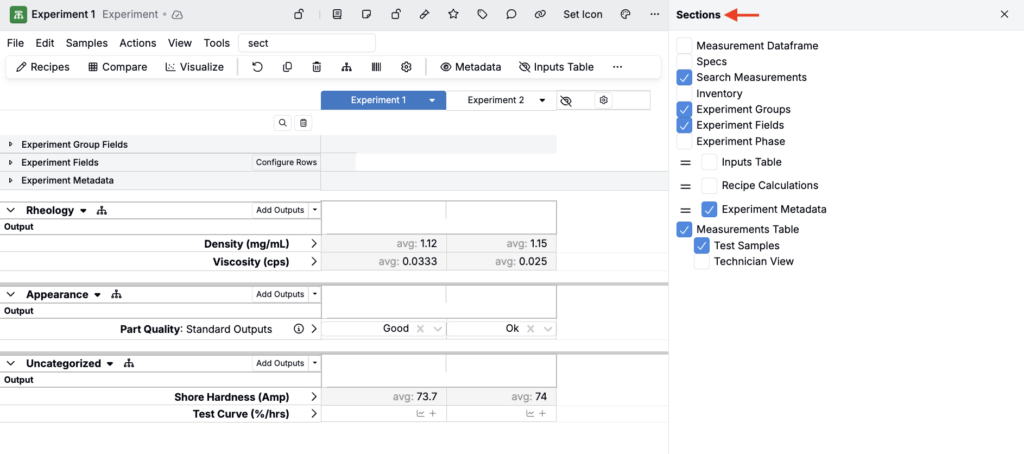Open Part Quality dropdown showing Good
The image size is (1024, 454).
point(436,329)
